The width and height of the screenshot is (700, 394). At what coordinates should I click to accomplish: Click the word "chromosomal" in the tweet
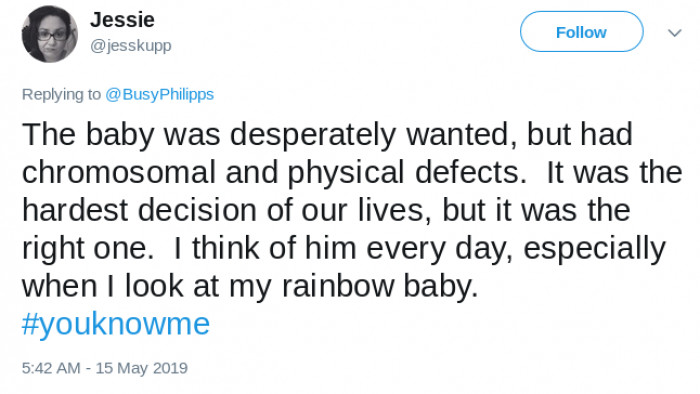119,172
